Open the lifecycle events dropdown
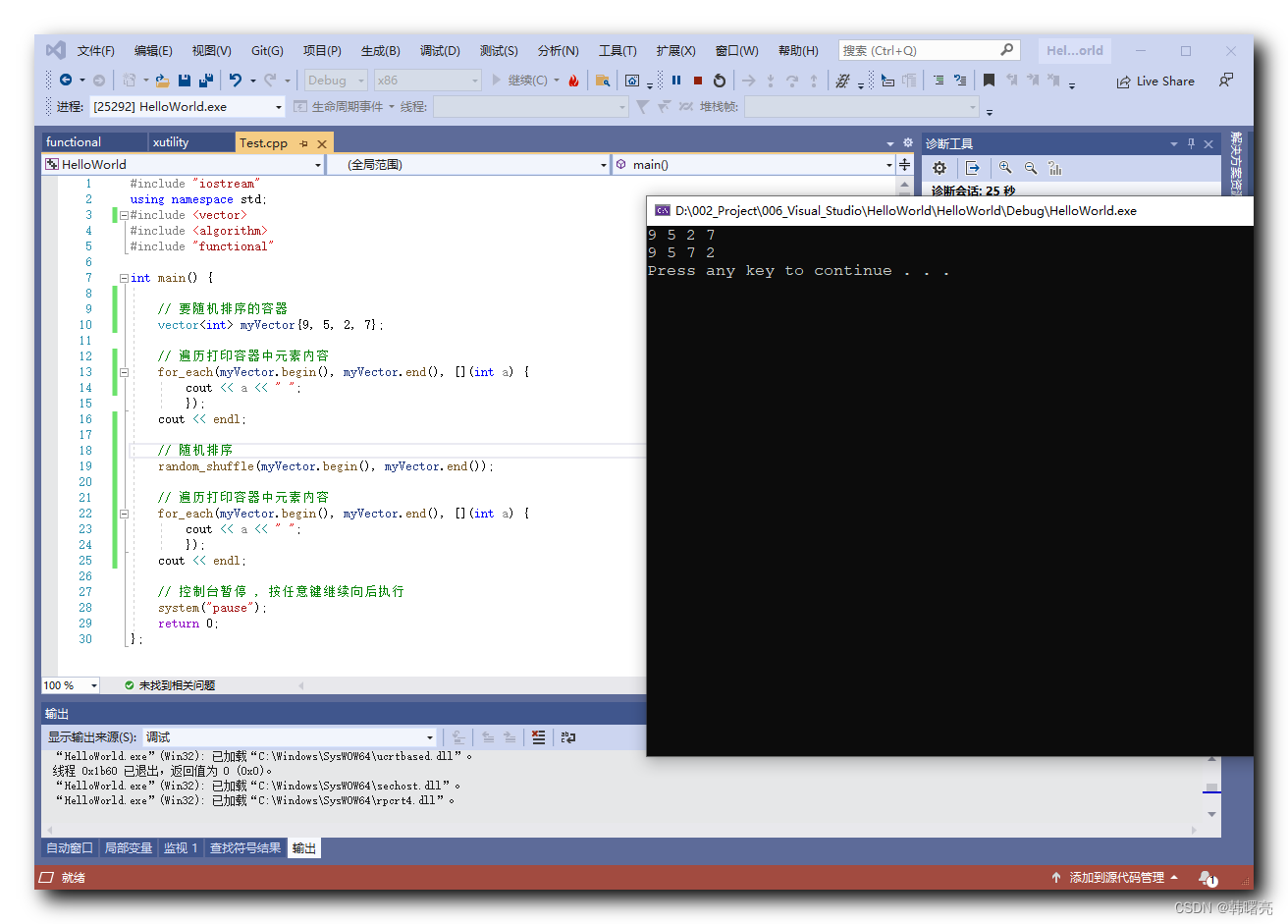 click(x=391, y=107)
